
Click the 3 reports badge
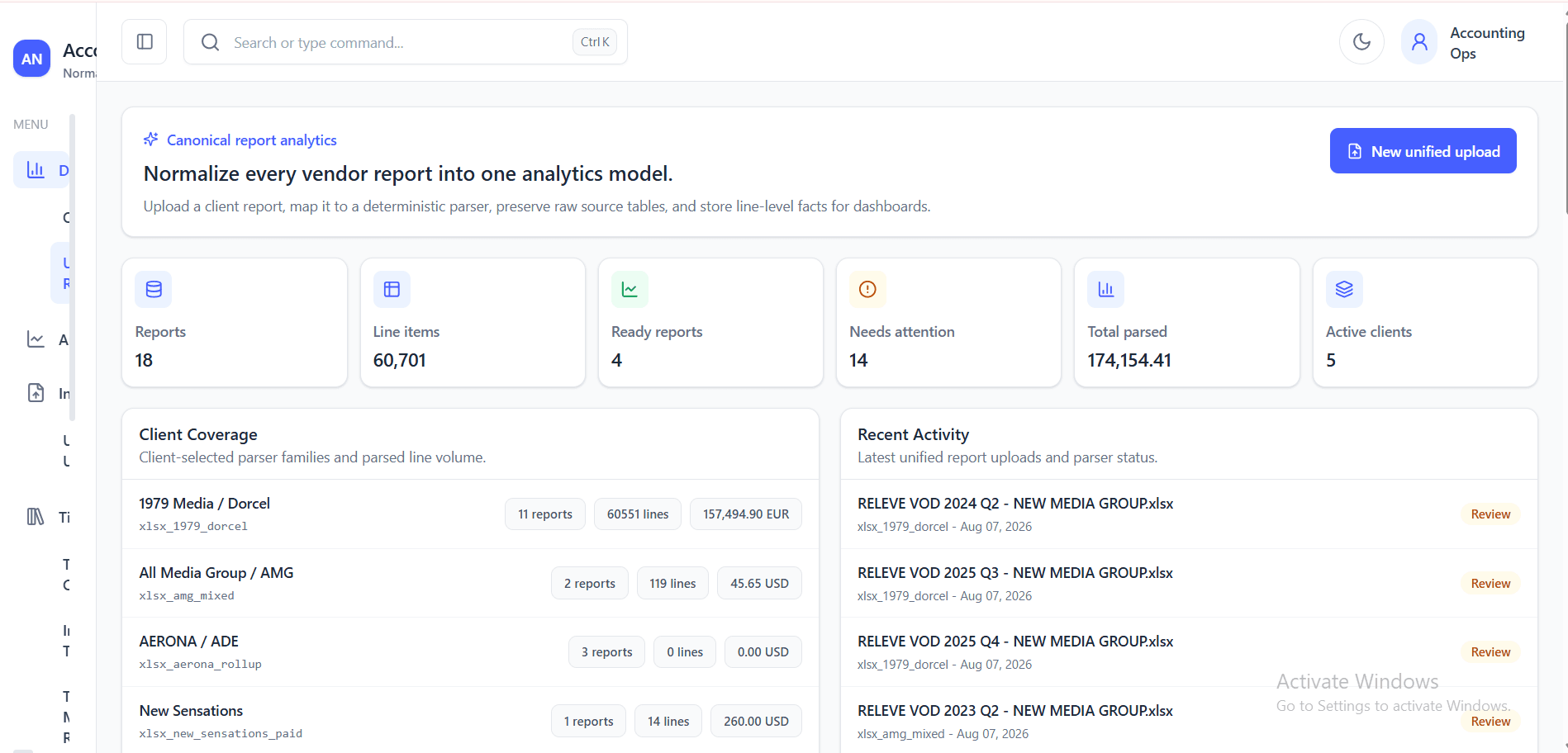coord(607,651)
